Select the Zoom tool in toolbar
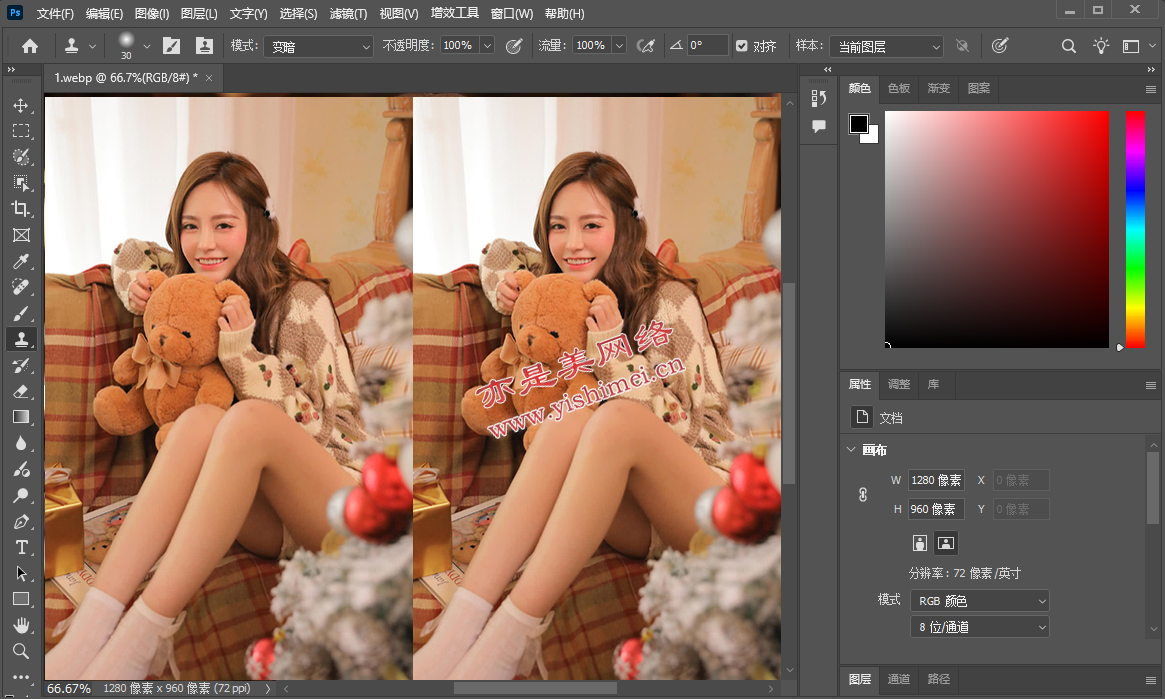Viewport: 1165px width, 699px height. (x=21, y=651)
